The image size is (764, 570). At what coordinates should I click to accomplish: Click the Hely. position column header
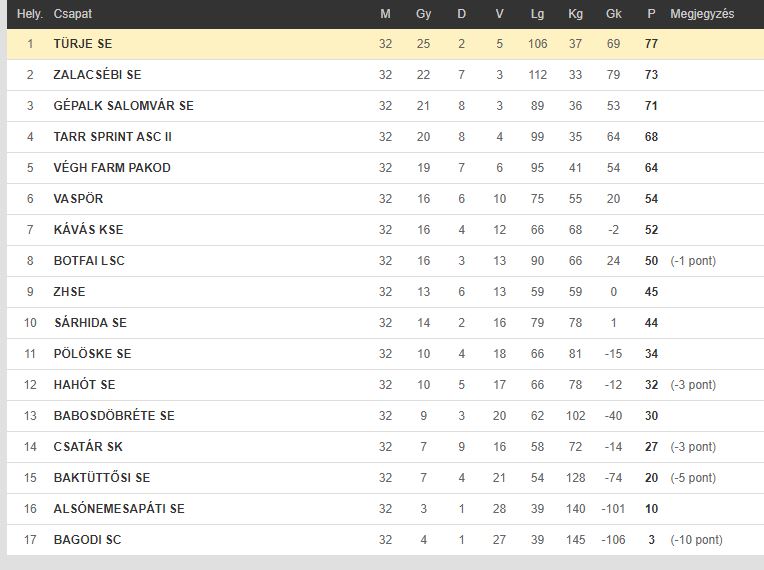[x=30, y=14]
